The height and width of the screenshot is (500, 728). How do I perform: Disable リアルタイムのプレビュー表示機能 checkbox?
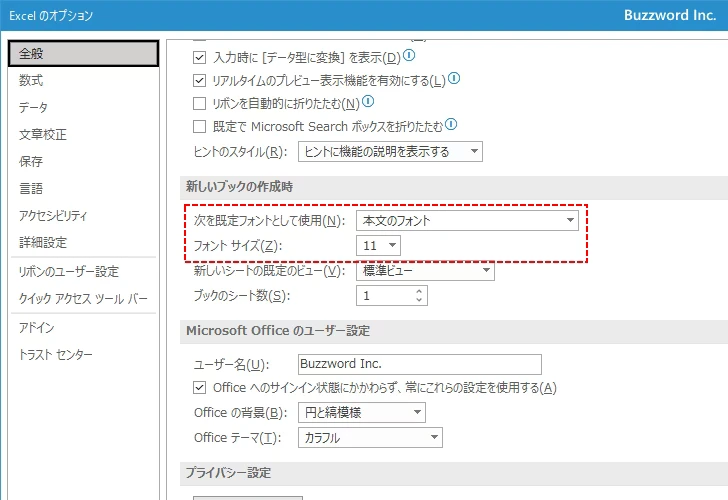199,80
